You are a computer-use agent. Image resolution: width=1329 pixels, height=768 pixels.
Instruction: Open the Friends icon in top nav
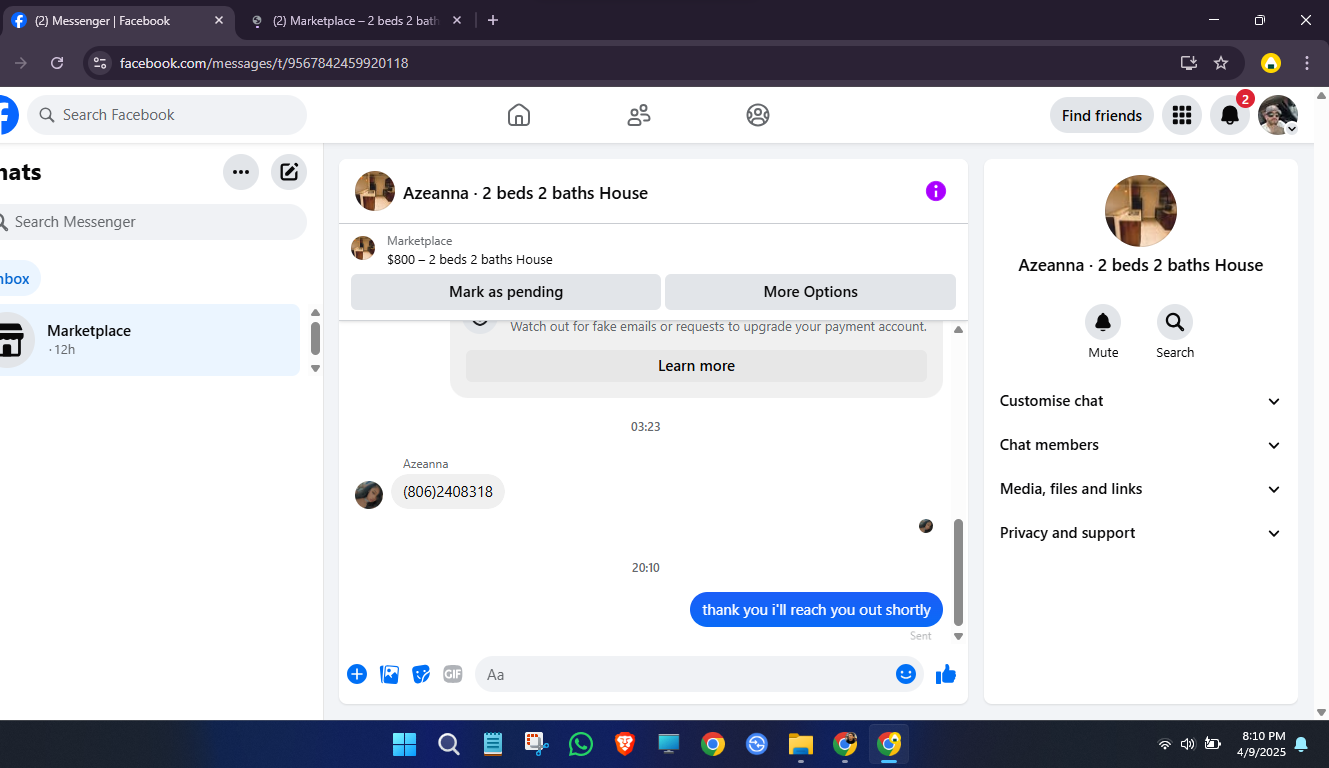(x=638, y=115)
